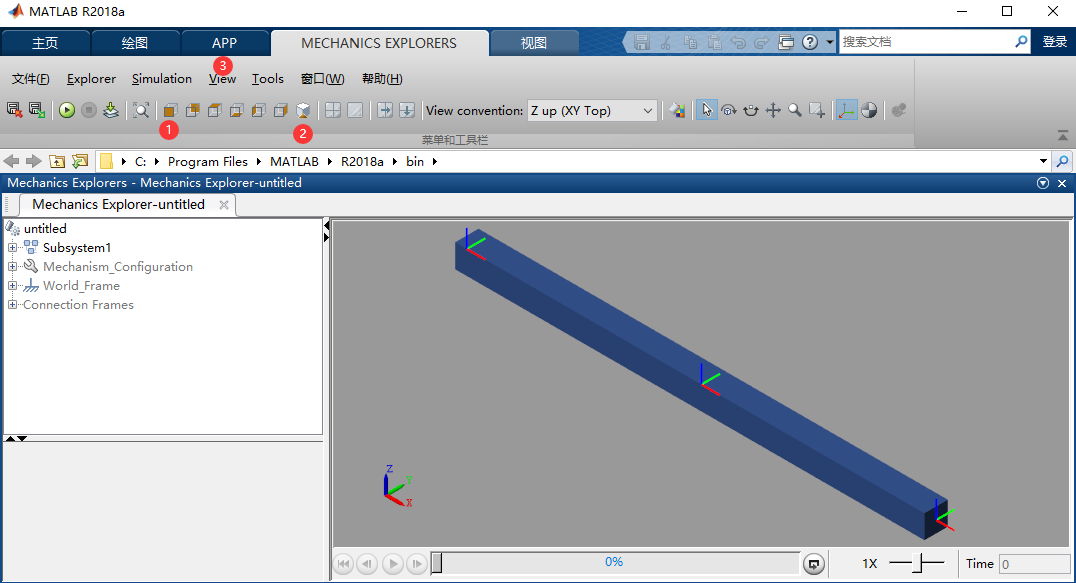Select the Right view cube icon

pyautogui.click(x=281, y=110)
